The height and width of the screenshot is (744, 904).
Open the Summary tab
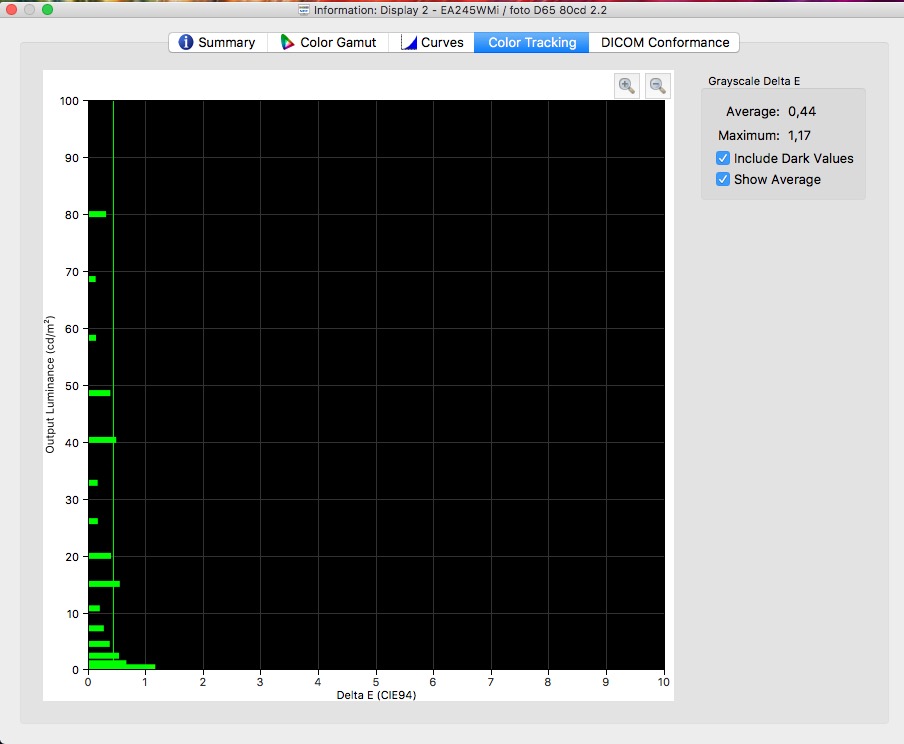point(217,43)
